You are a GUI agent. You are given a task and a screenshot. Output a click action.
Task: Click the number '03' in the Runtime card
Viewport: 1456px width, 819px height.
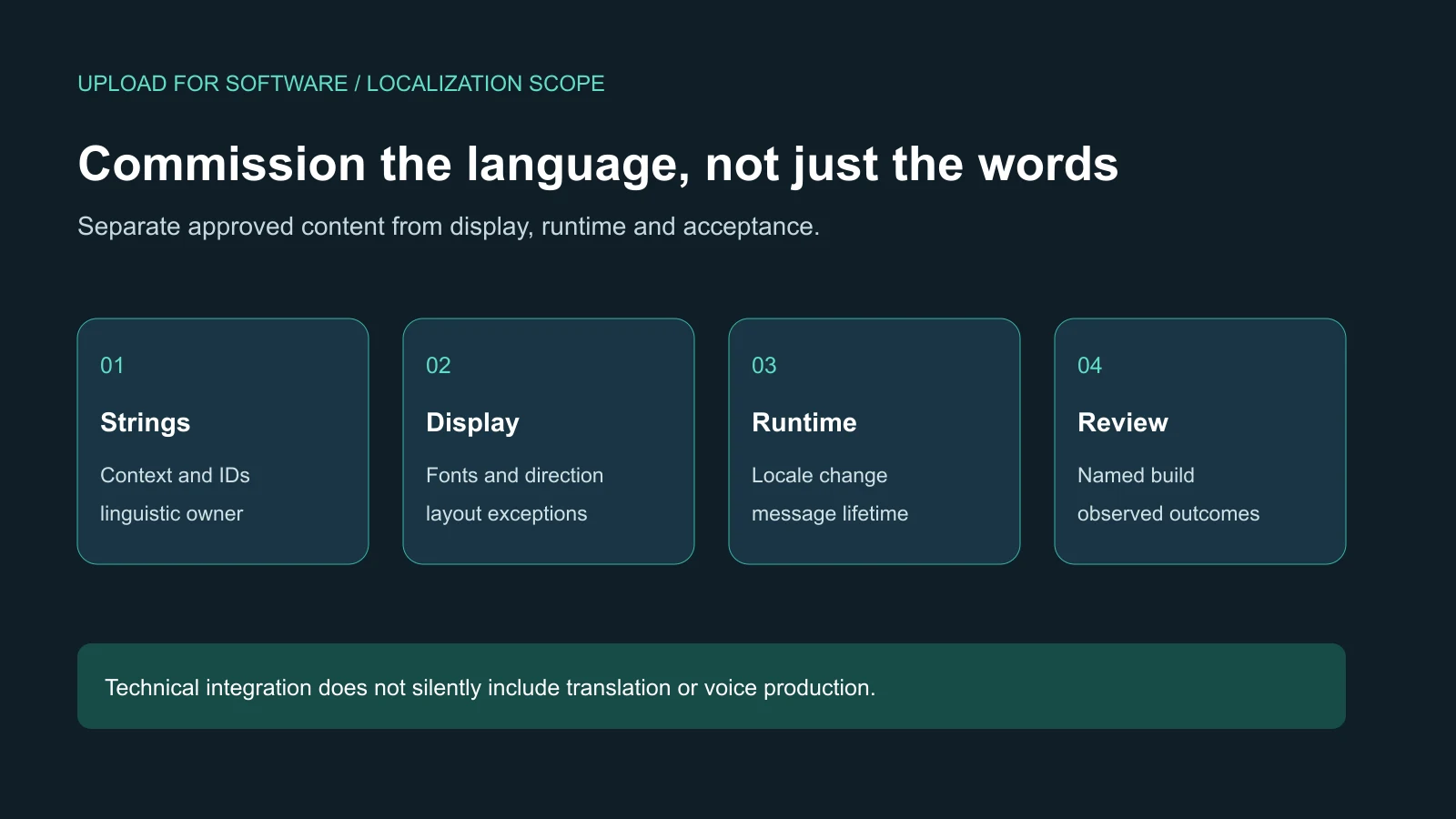[764, 366]
